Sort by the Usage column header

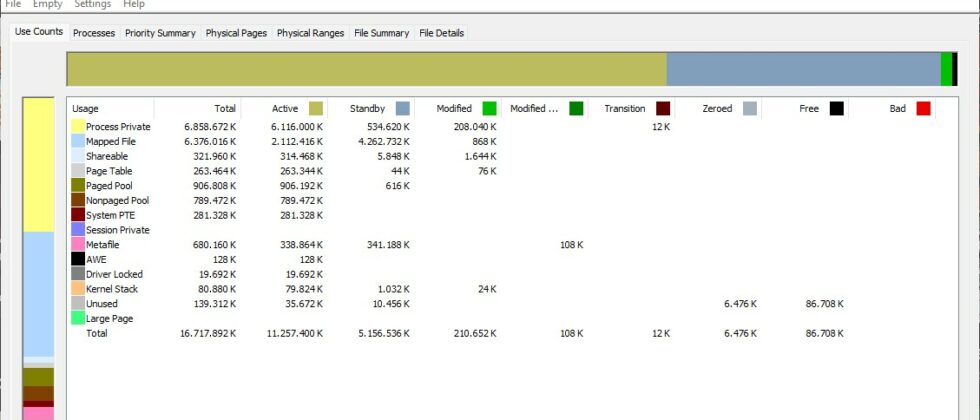pos(110,108)
